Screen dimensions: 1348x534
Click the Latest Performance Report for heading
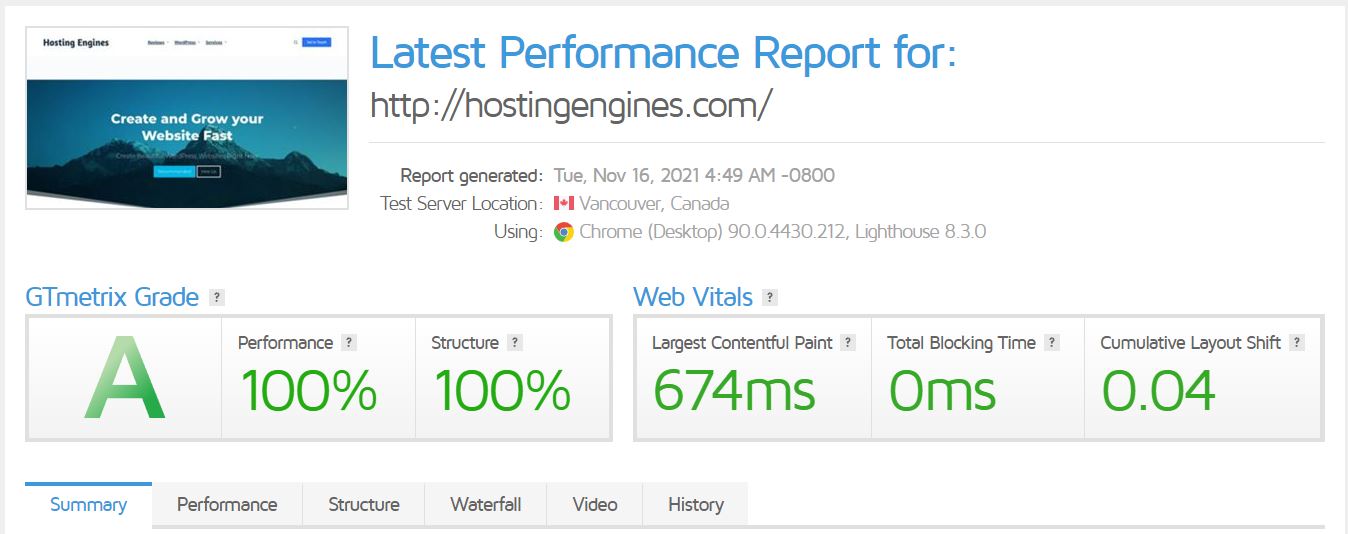663,52
